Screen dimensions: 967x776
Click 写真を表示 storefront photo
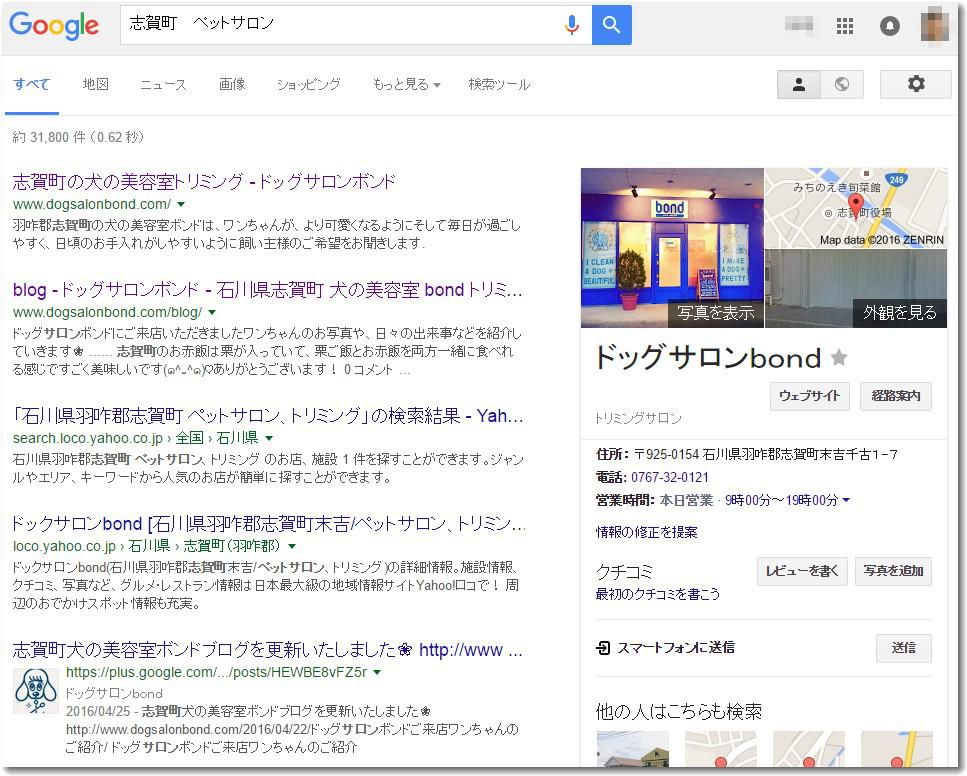tap(672, 248)
